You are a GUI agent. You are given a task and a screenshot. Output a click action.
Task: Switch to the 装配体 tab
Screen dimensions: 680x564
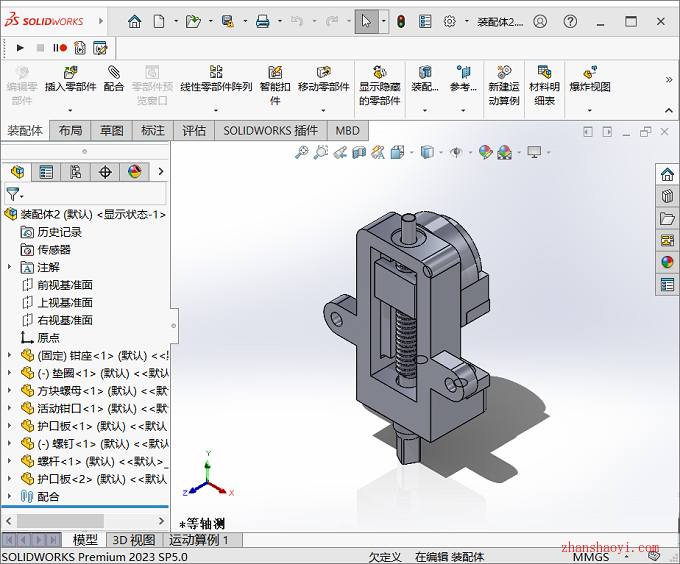[x=25, y=130]
